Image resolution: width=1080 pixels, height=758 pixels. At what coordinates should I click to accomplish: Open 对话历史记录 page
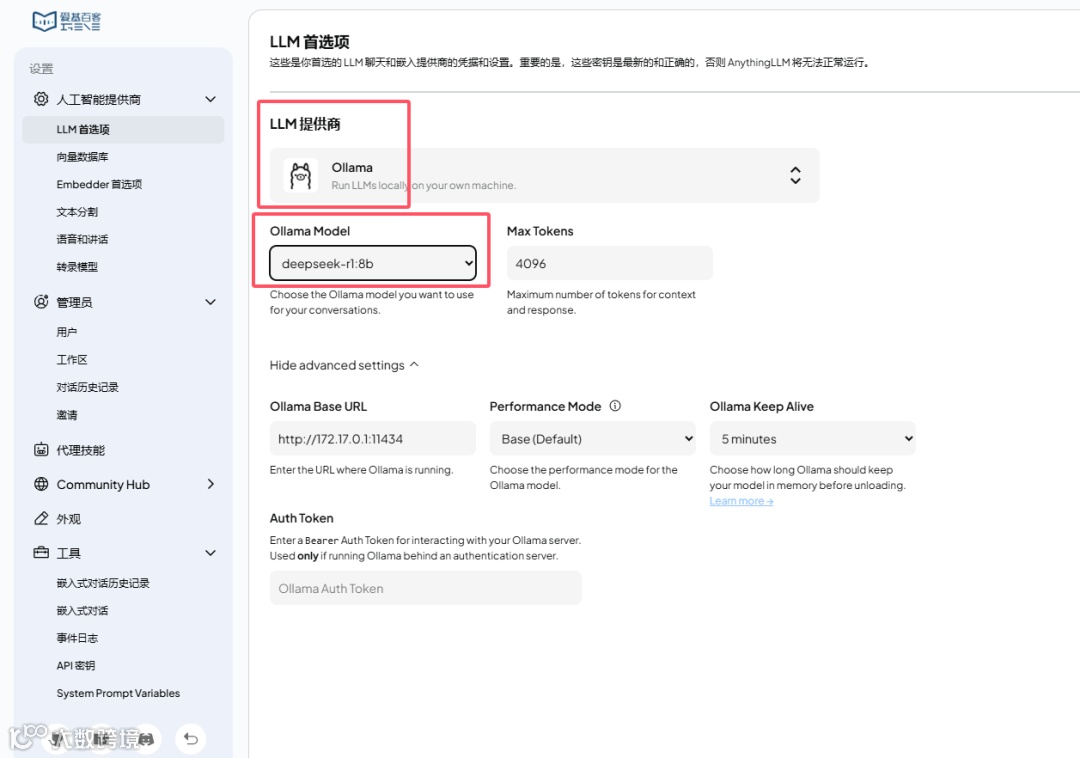click(87, 387)
